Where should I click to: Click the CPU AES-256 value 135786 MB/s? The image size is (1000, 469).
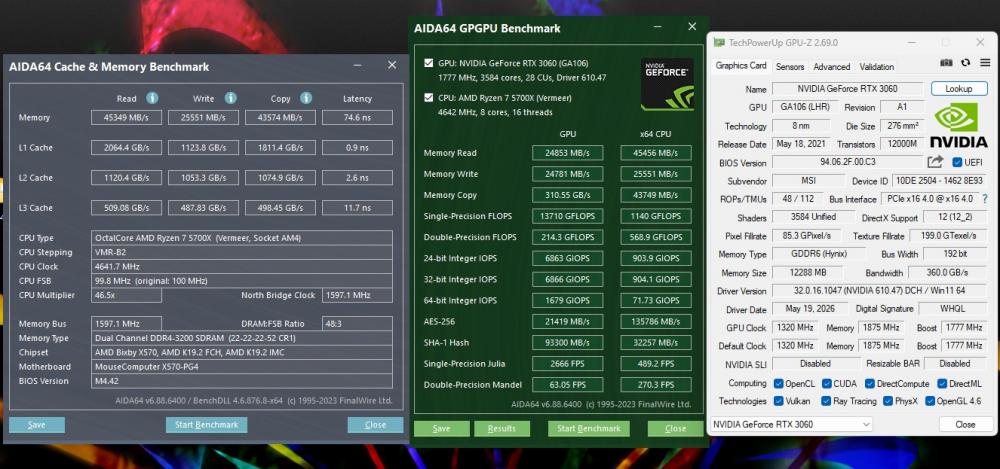point(656,322)
